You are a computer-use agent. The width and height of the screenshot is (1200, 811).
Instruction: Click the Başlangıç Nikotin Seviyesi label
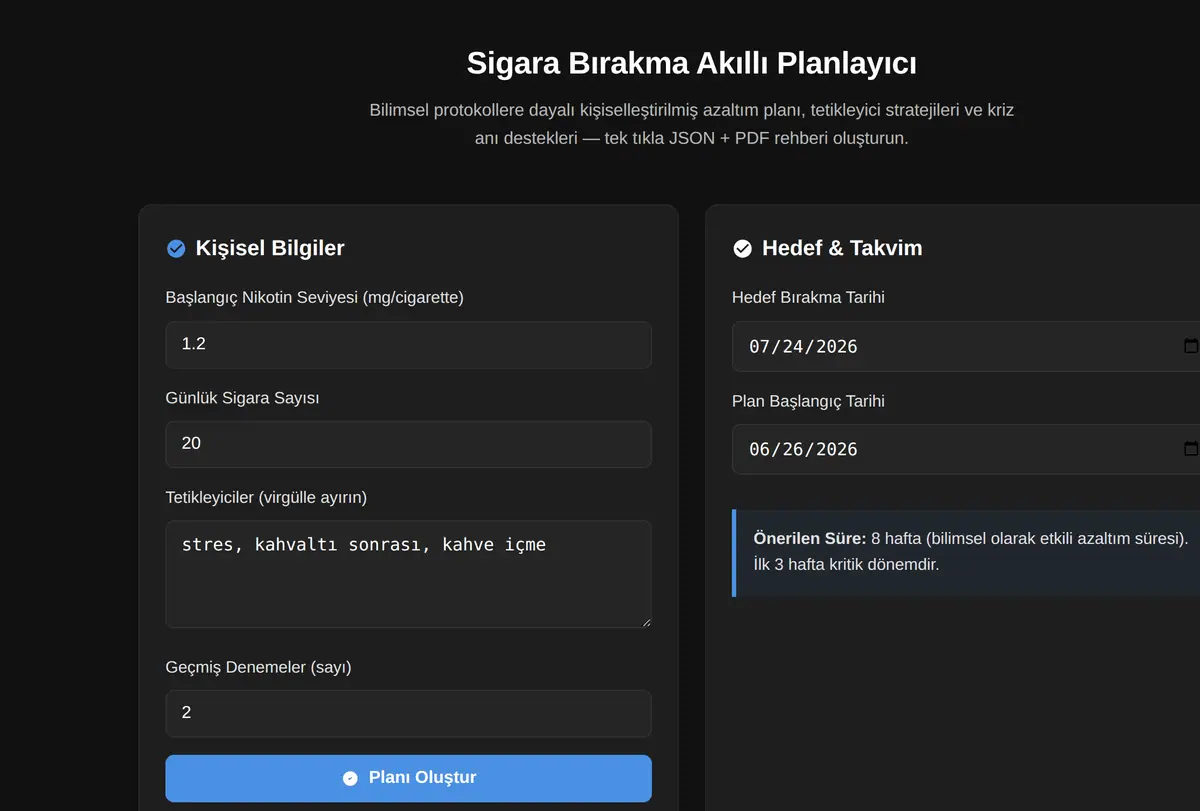point(315,297)
